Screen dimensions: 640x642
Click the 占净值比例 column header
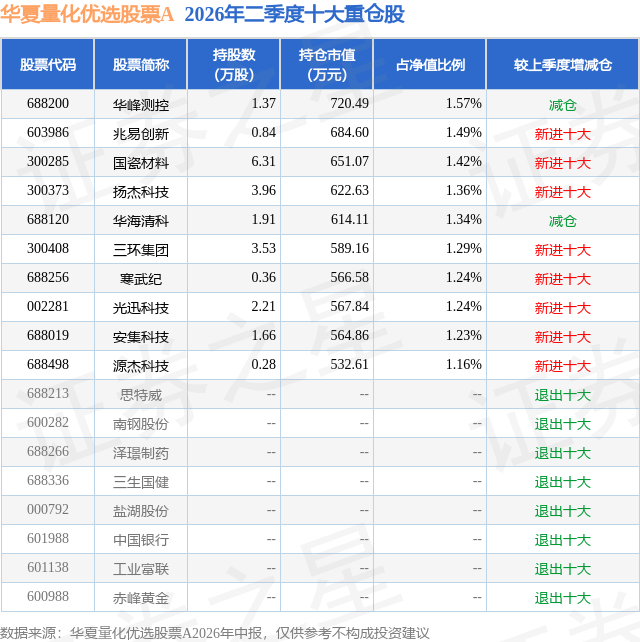point(430,65)
